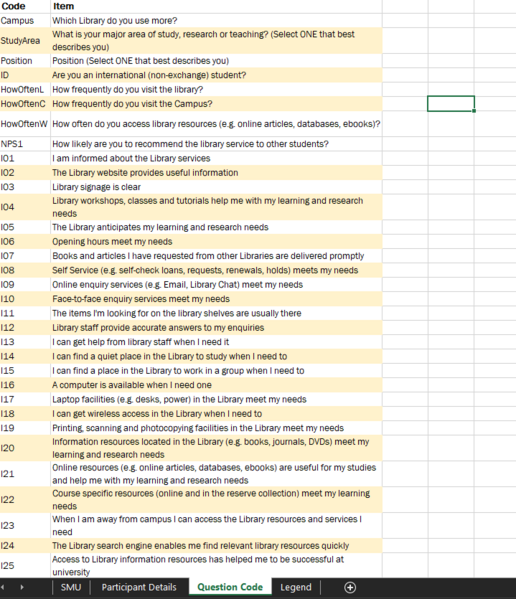Image resolution: width=516 pixels, height=599 pixels.
Task: Select 'Books and articles I have requested' cell
Action: pos(216,256)
